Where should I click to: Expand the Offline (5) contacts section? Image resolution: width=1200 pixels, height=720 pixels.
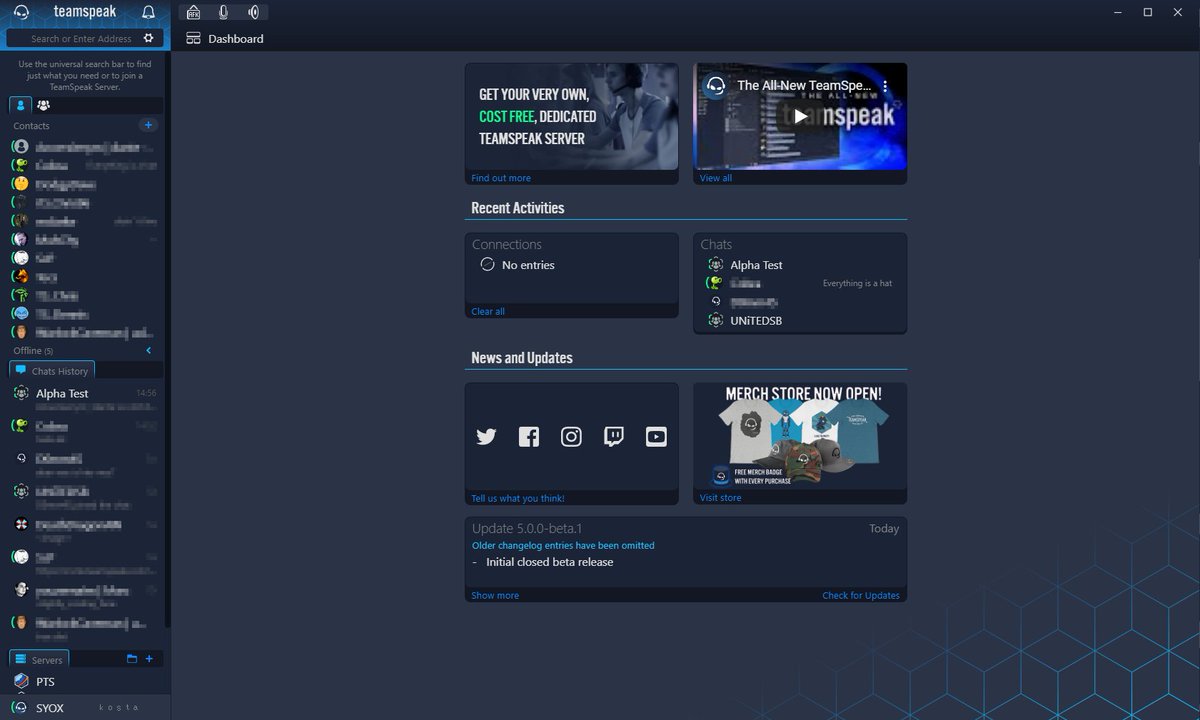(148, 350)
